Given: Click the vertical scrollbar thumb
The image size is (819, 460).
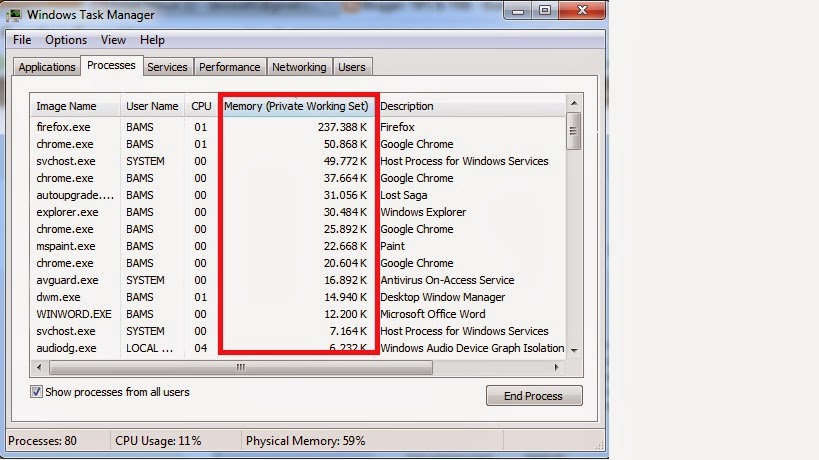Looking at the screenshot, I should click(x=574, y=131).
